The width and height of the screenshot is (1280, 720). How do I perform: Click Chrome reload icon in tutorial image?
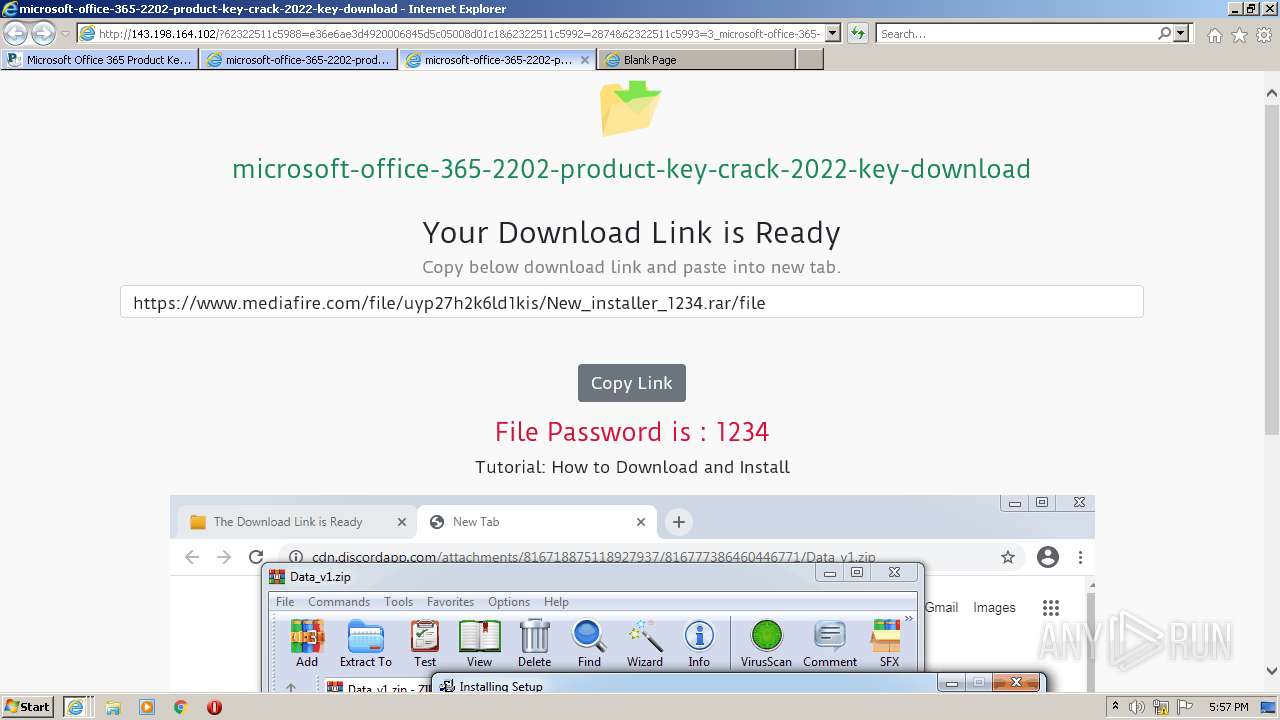click(x=256, y=557)
